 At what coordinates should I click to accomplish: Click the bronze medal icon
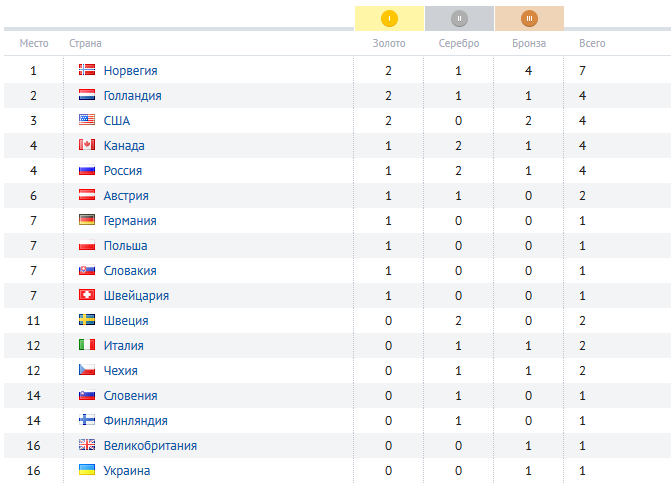tap(529, 18)
